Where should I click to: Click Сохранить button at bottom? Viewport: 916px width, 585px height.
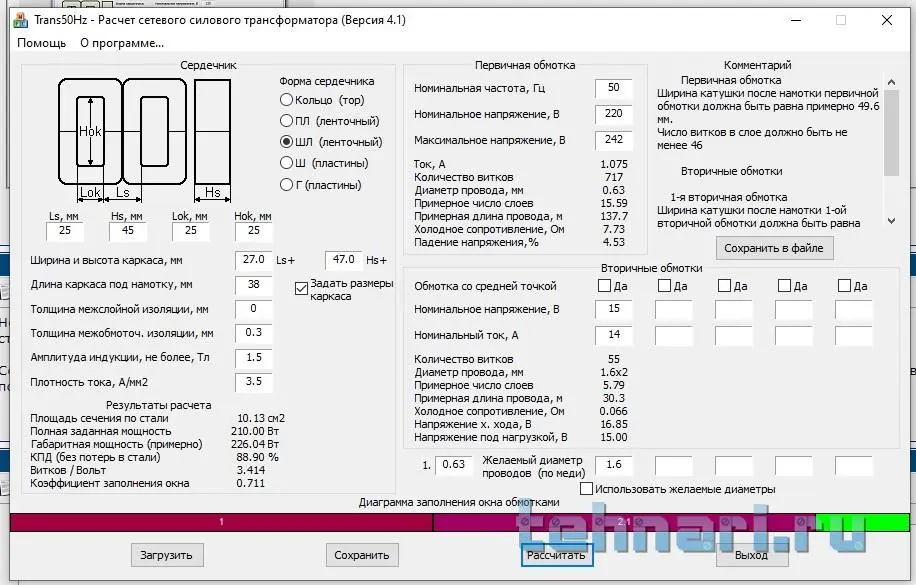pos(362,555)
